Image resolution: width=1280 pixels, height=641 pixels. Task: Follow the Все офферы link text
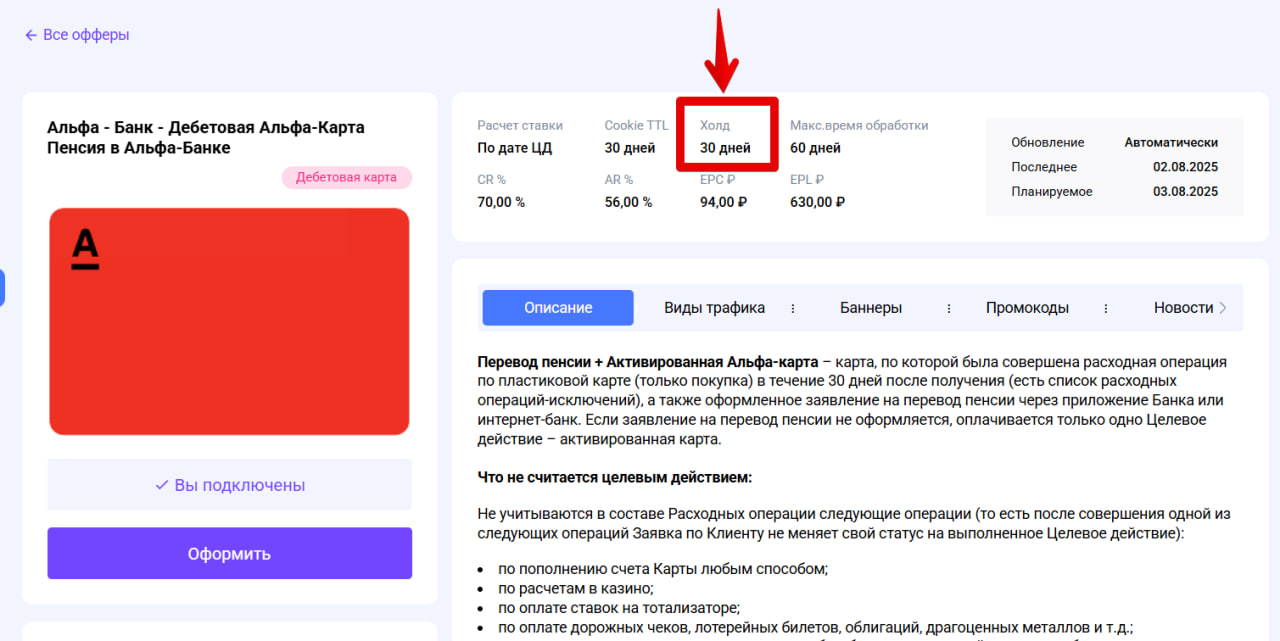tap(86, 35)
